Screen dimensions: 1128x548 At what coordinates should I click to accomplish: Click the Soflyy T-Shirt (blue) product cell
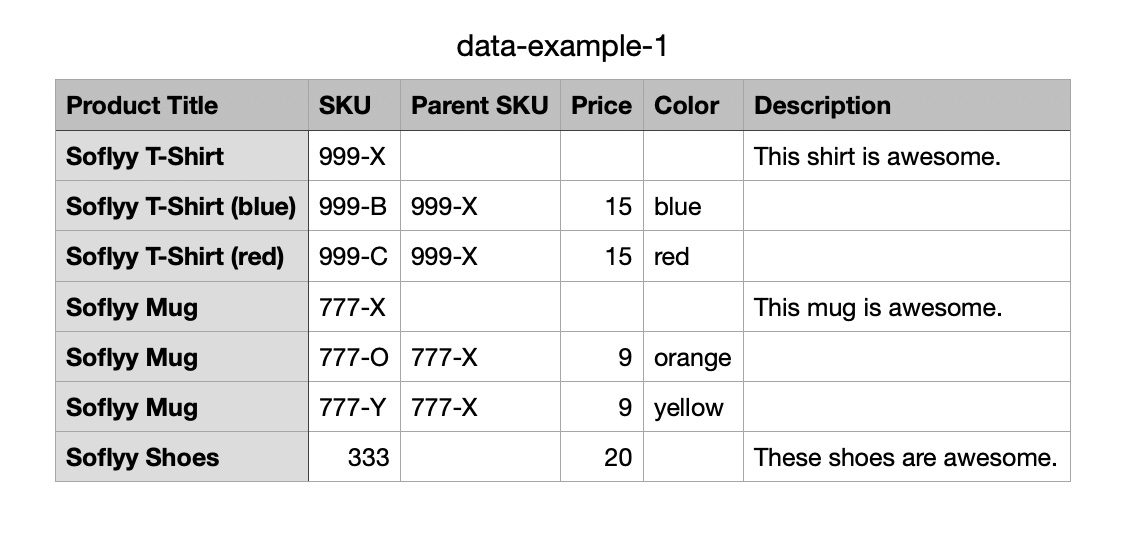(181, 207)
